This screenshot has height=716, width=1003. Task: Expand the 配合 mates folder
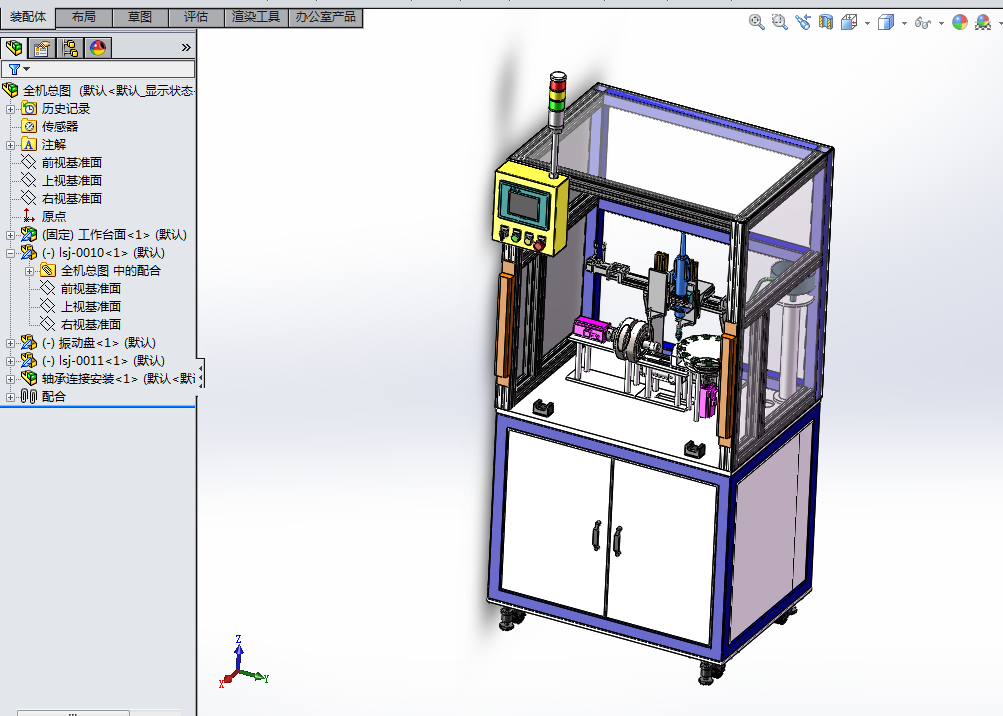[10, 397]
